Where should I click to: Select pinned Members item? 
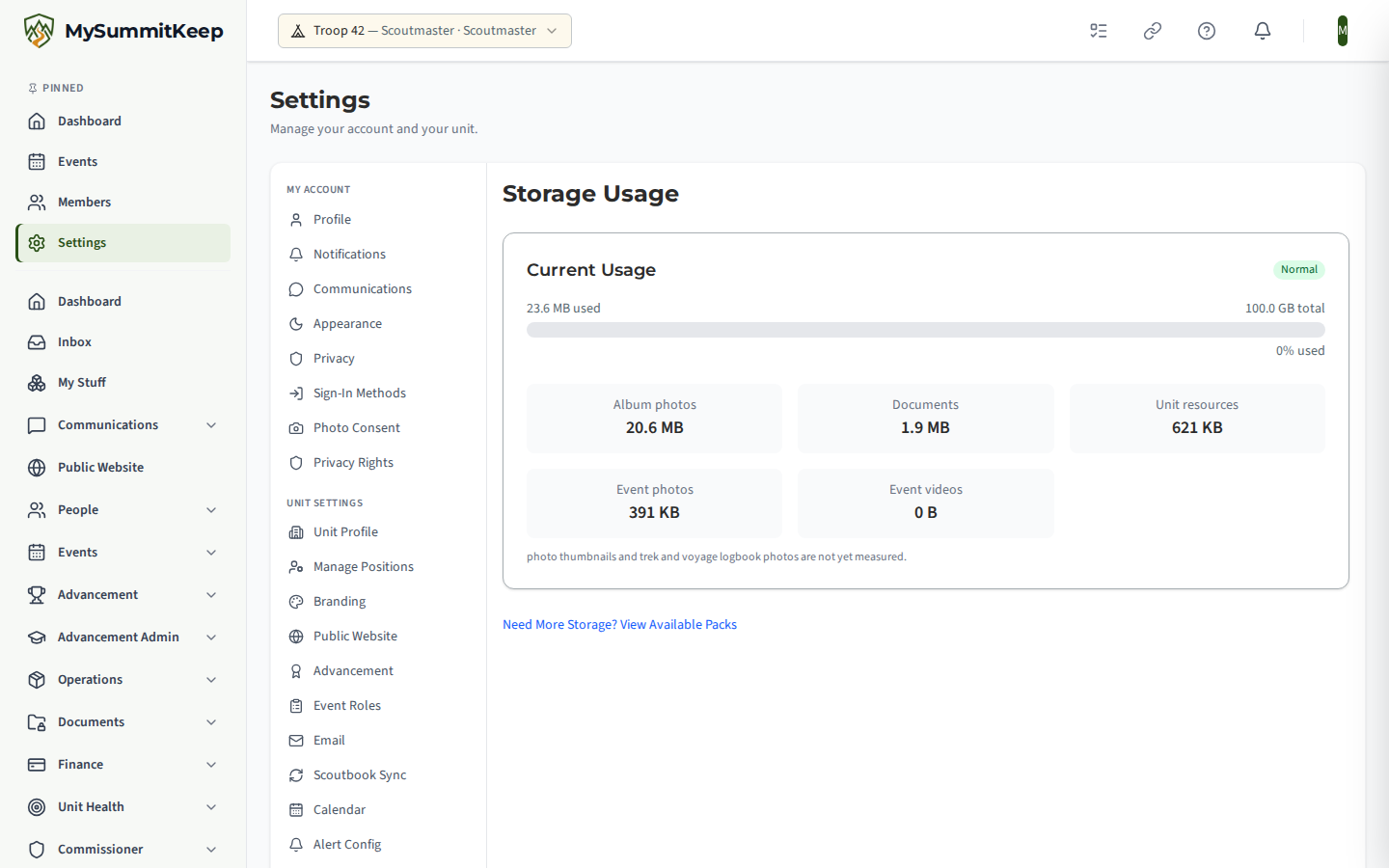pos(123,203)
